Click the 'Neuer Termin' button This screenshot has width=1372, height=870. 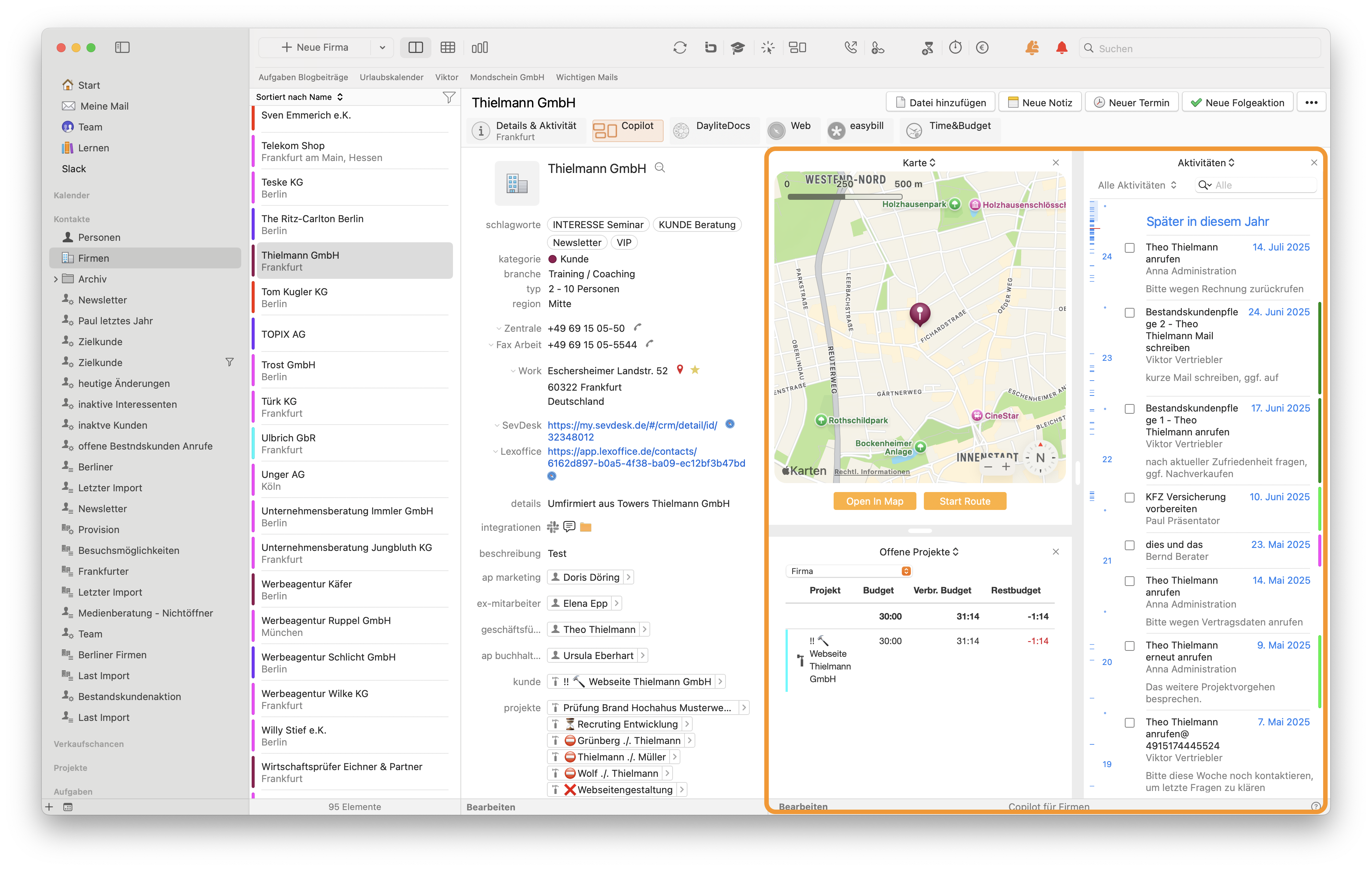[x=1132, y=103]
